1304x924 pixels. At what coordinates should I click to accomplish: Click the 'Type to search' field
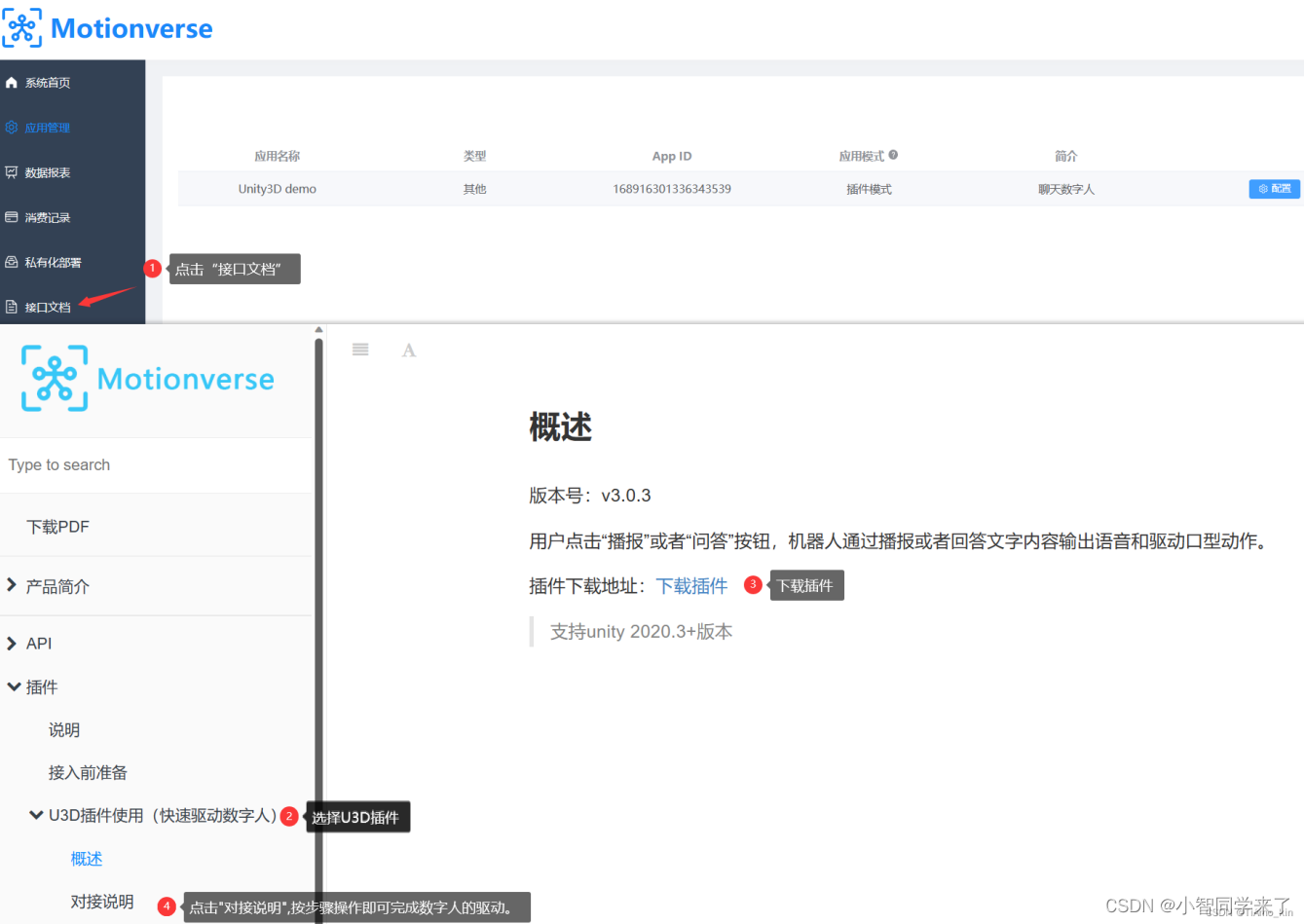[x=156, y=465]
